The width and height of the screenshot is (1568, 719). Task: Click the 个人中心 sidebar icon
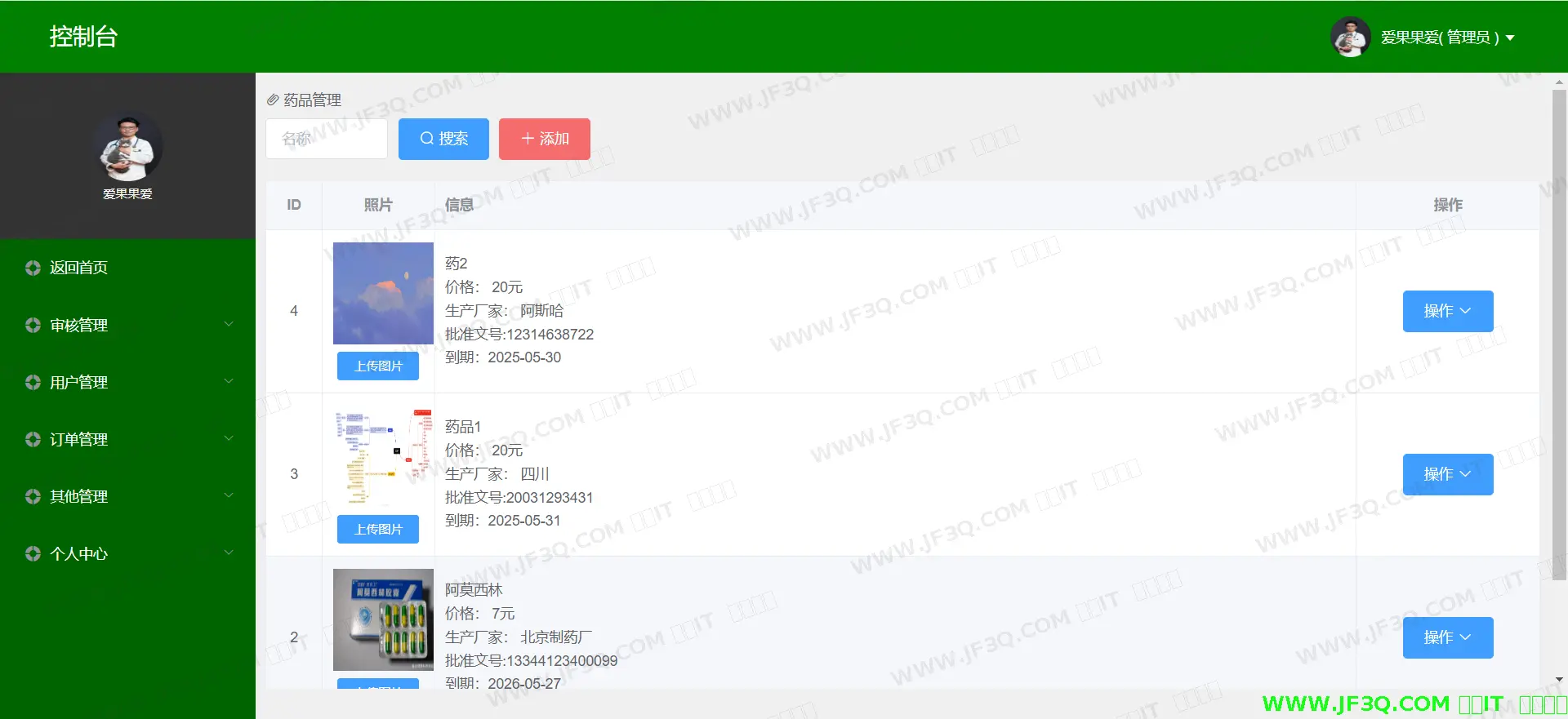(33, 553)
